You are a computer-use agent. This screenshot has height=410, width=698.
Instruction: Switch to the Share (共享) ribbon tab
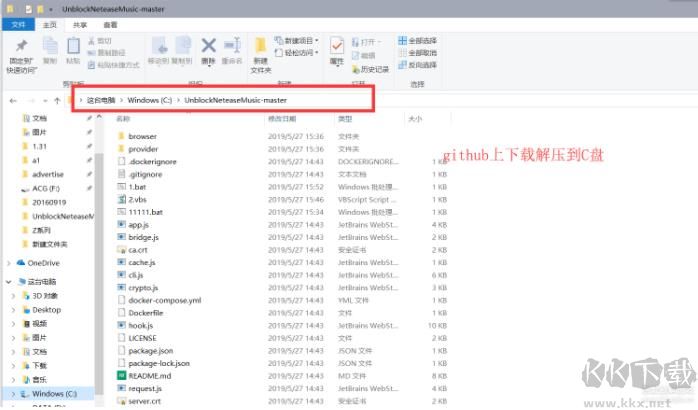coord(80,24)
